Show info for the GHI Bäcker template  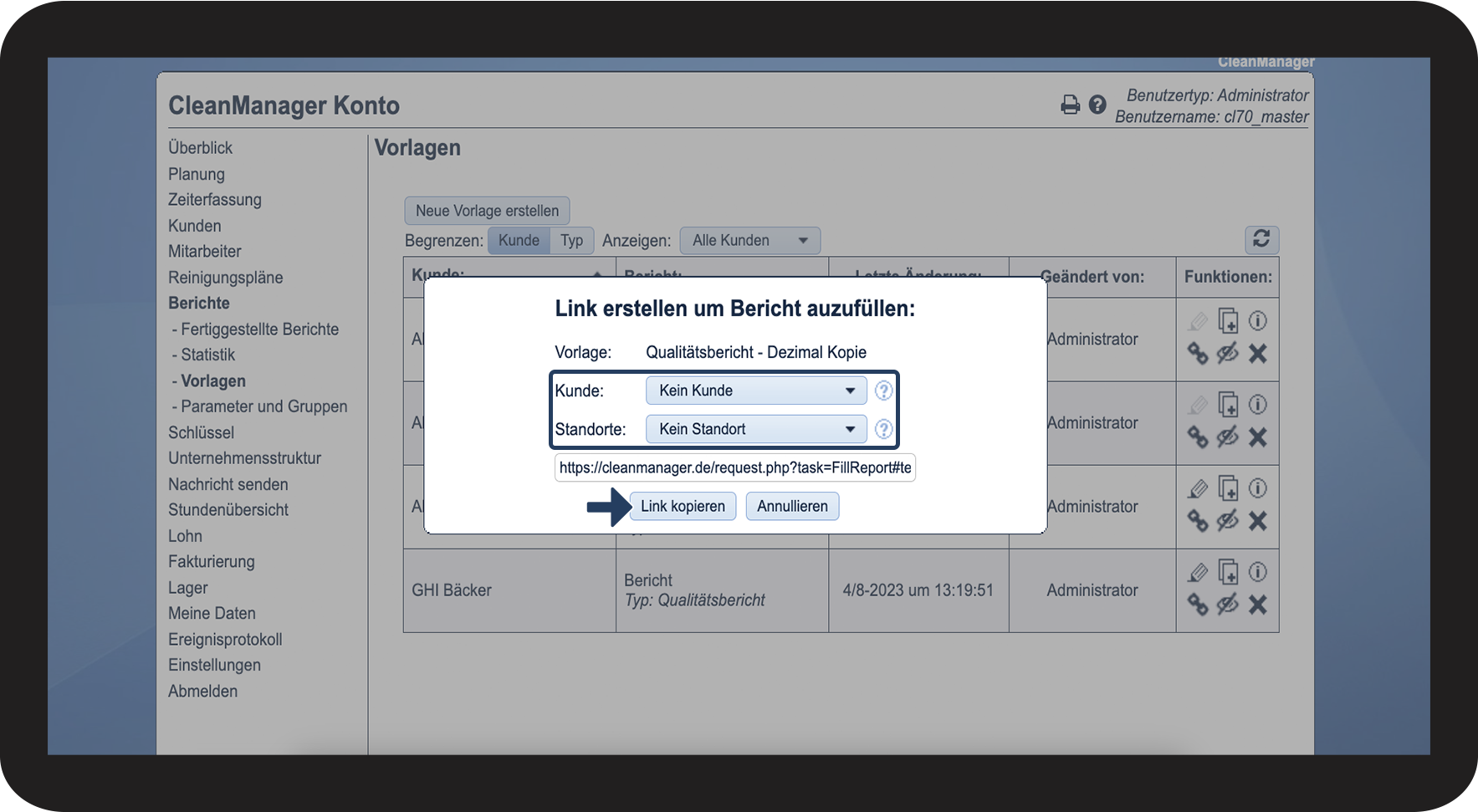[x=1257, y=572]
